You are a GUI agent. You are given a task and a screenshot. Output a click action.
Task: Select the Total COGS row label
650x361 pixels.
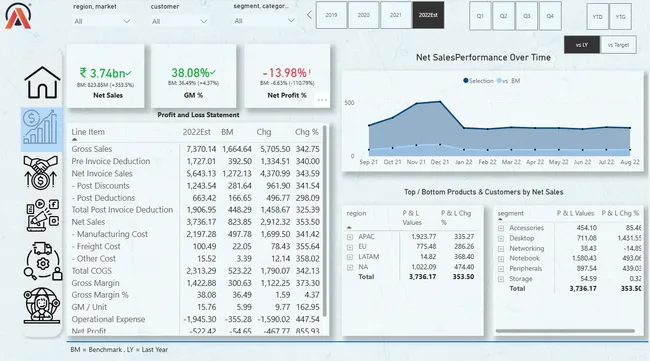click(92, 271)
